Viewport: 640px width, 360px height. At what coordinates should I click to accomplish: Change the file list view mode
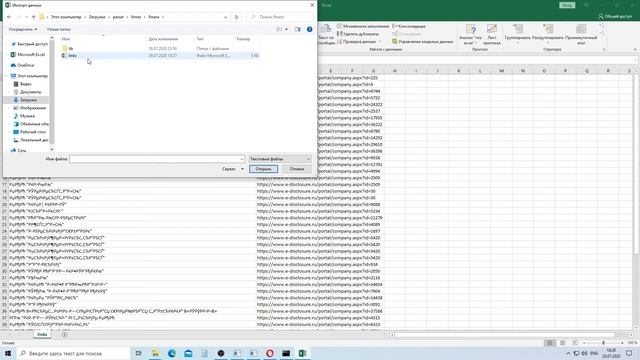[279, 29]
